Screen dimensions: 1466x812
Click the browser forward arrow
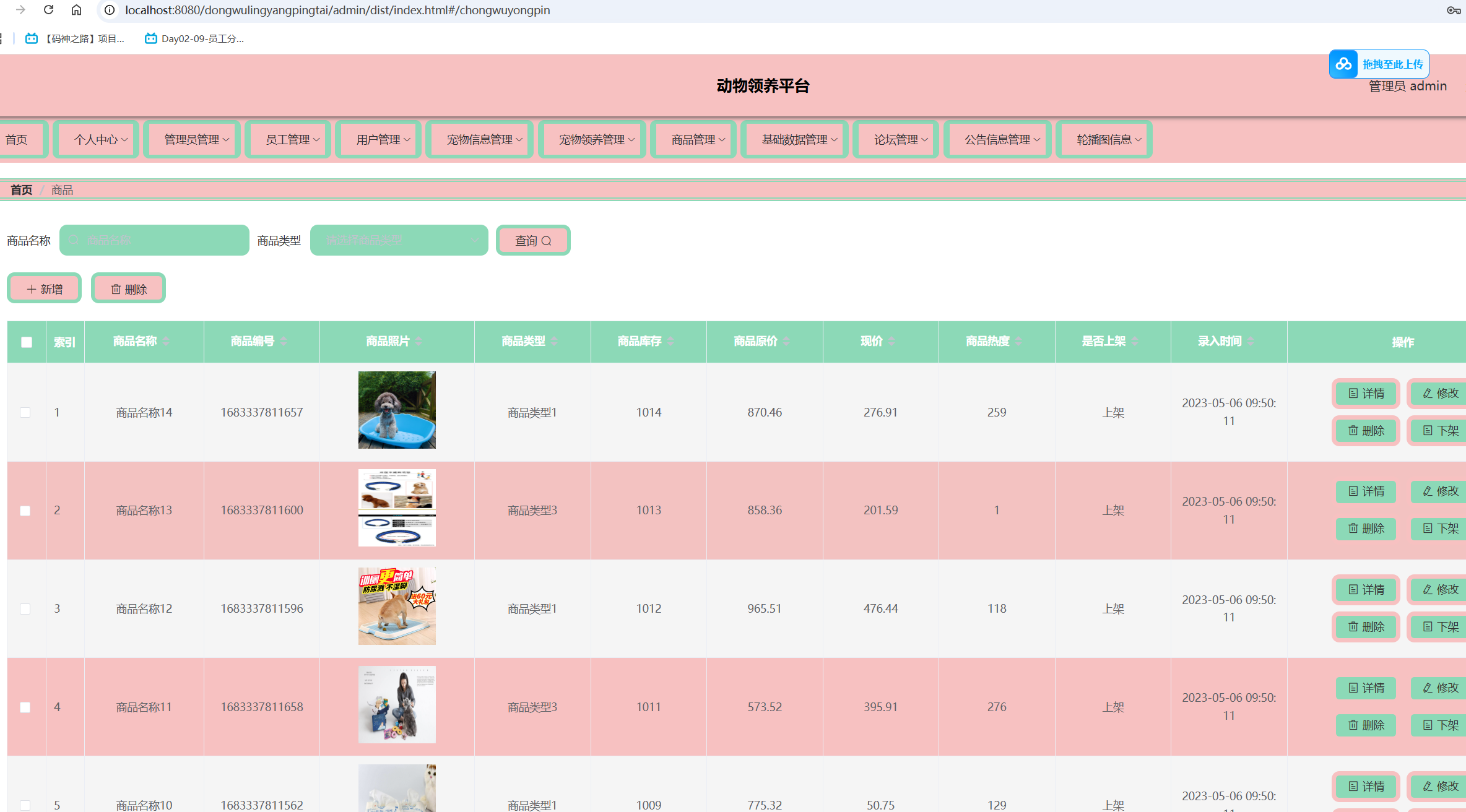(20, 10)
